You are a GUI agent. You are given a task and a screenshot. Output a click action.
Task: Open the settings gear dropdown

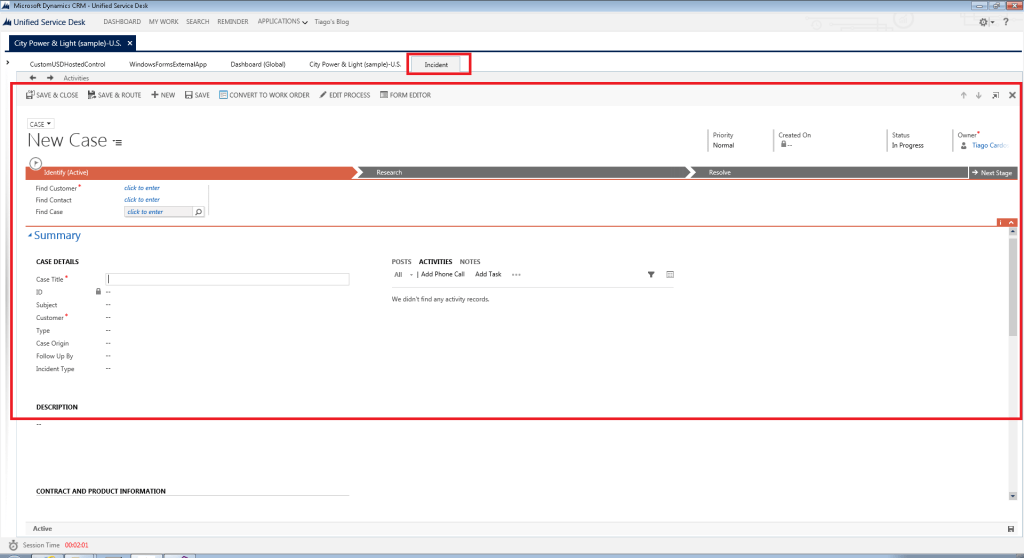tap(986, 21)
